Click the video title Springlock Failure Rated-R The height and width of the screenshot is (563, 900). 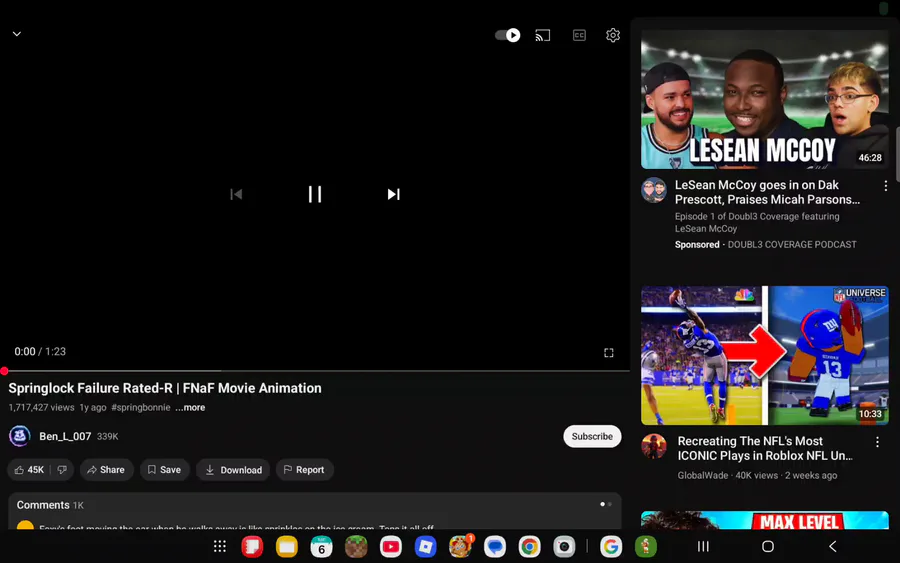[165, 388]
